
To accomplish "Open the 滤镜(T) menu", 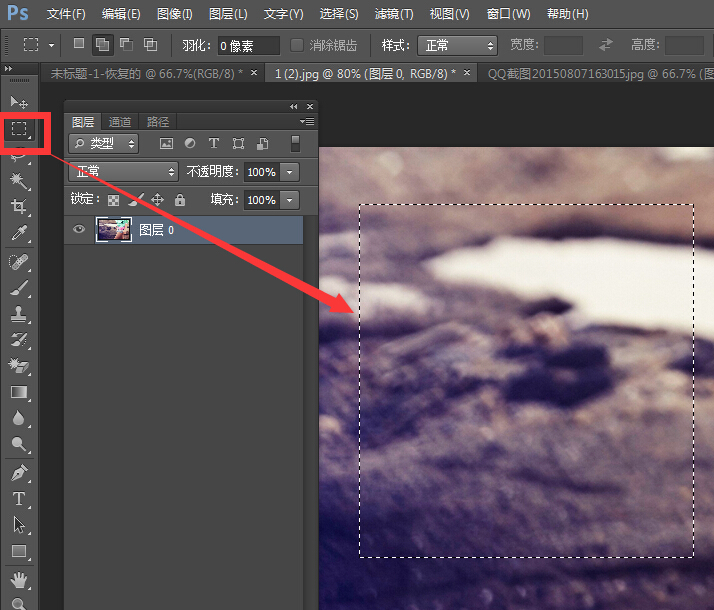I will click(394, 14).
